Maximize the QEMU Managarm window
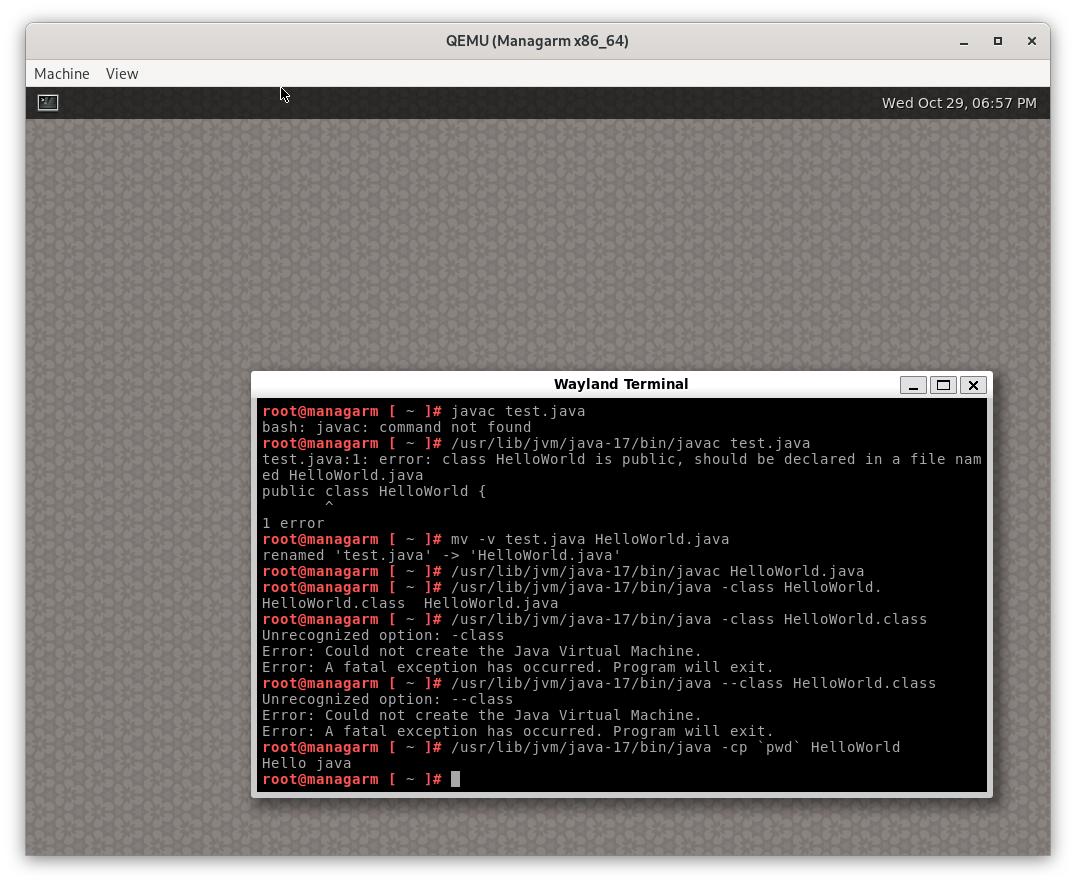 tap(997, 41)
